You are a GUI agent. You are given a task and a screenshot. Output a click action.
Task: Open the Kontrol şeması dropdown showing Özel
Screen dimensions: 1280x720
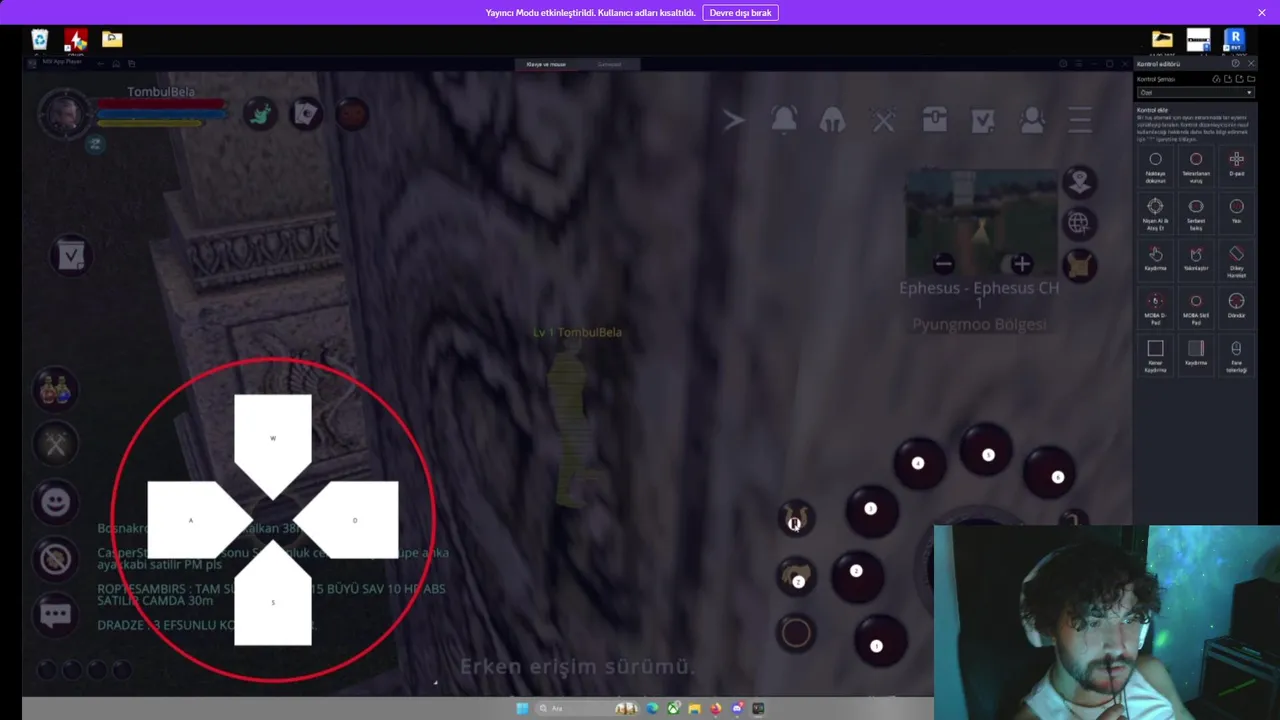(x=1195, y=93)
